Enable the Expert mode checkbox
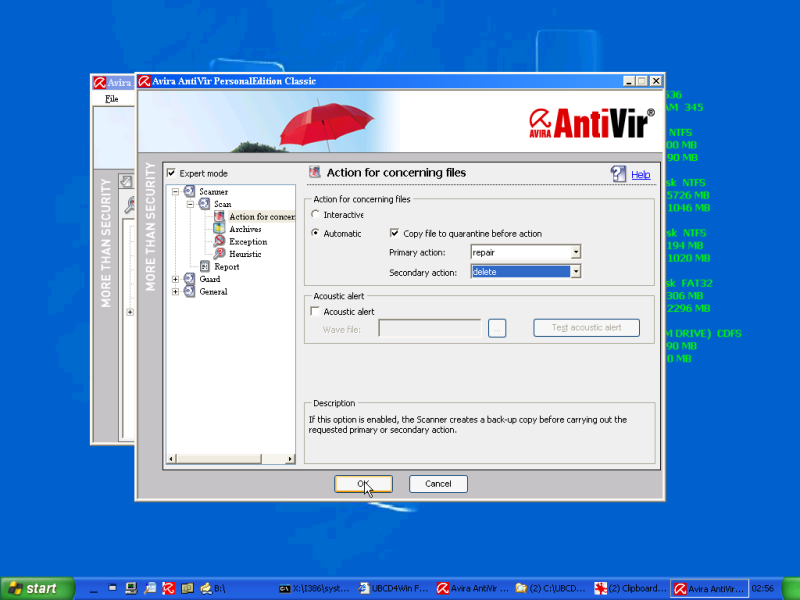Screen dimensions: 800x600 click(171, 173)
